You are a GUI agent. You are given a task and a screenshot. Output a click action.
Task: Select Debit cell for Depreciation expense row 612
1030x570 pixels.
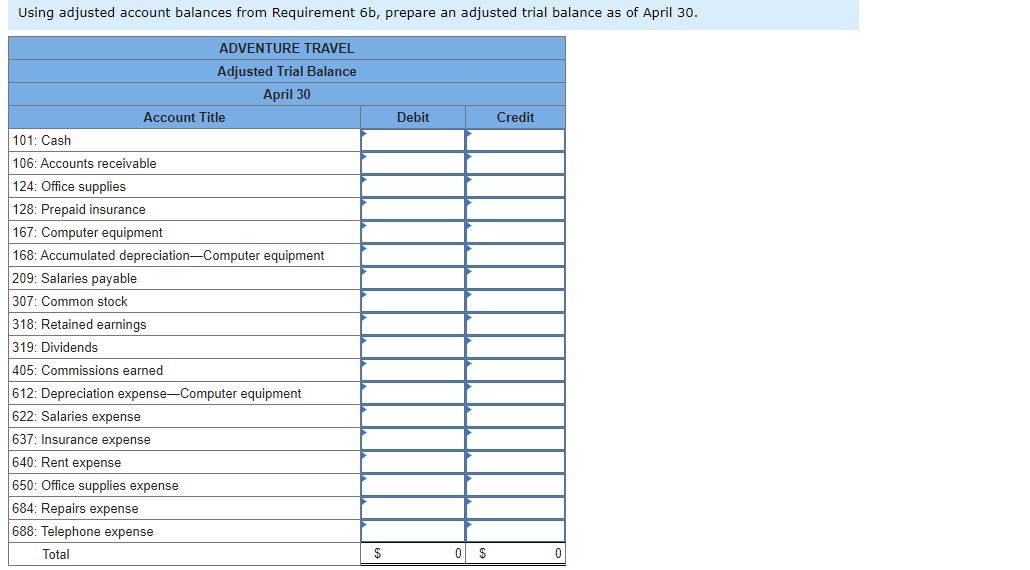(413, 393)
